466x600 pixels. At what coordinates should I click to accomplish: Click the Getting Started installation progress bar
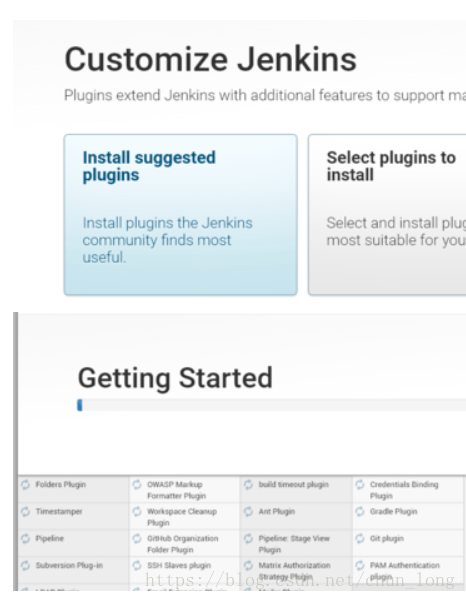(x=271, y=405)
